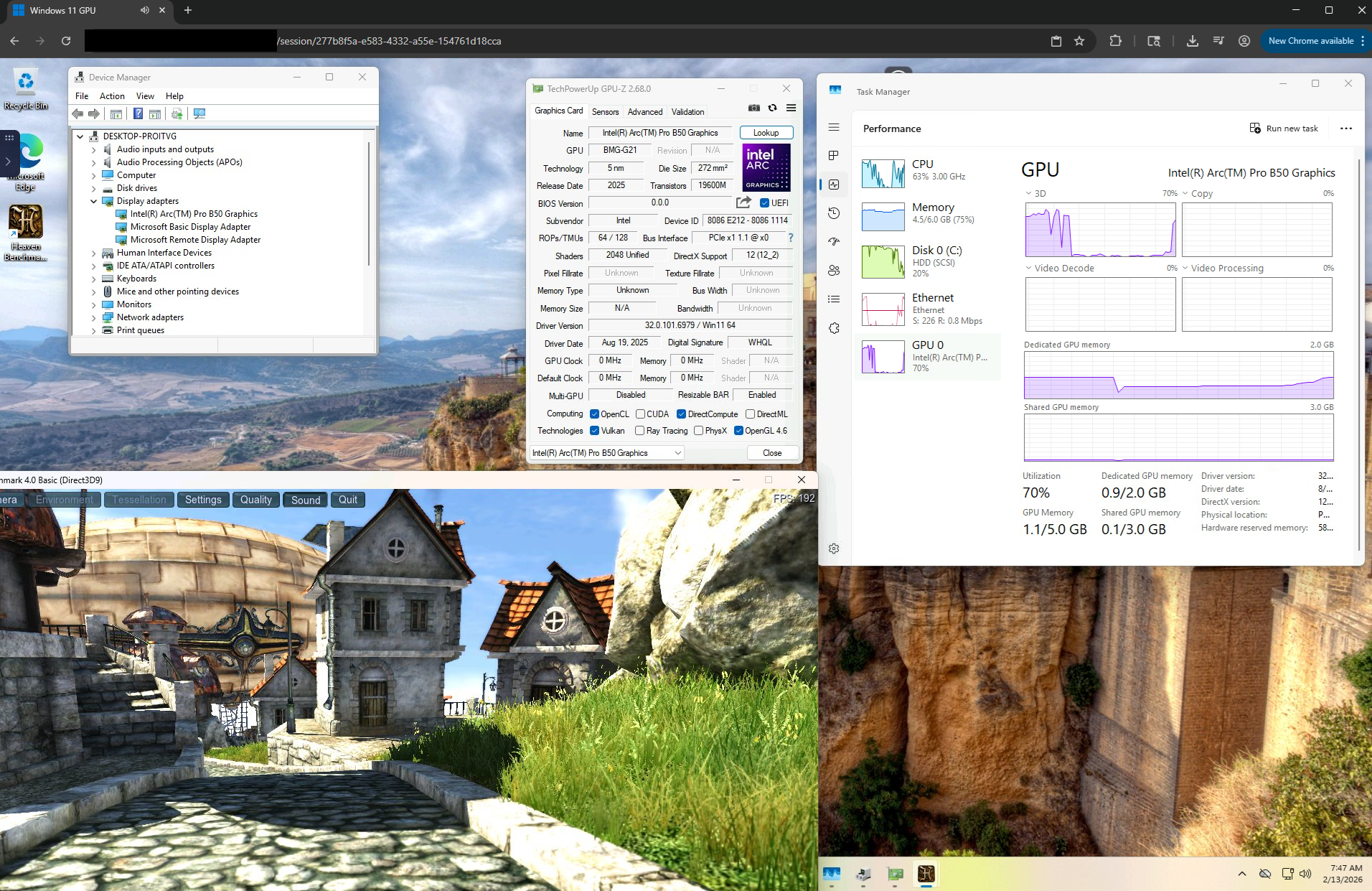Open Processes page in Task Manager sidebar
The image size is (1372, 891).
click(x=834, y=156)
